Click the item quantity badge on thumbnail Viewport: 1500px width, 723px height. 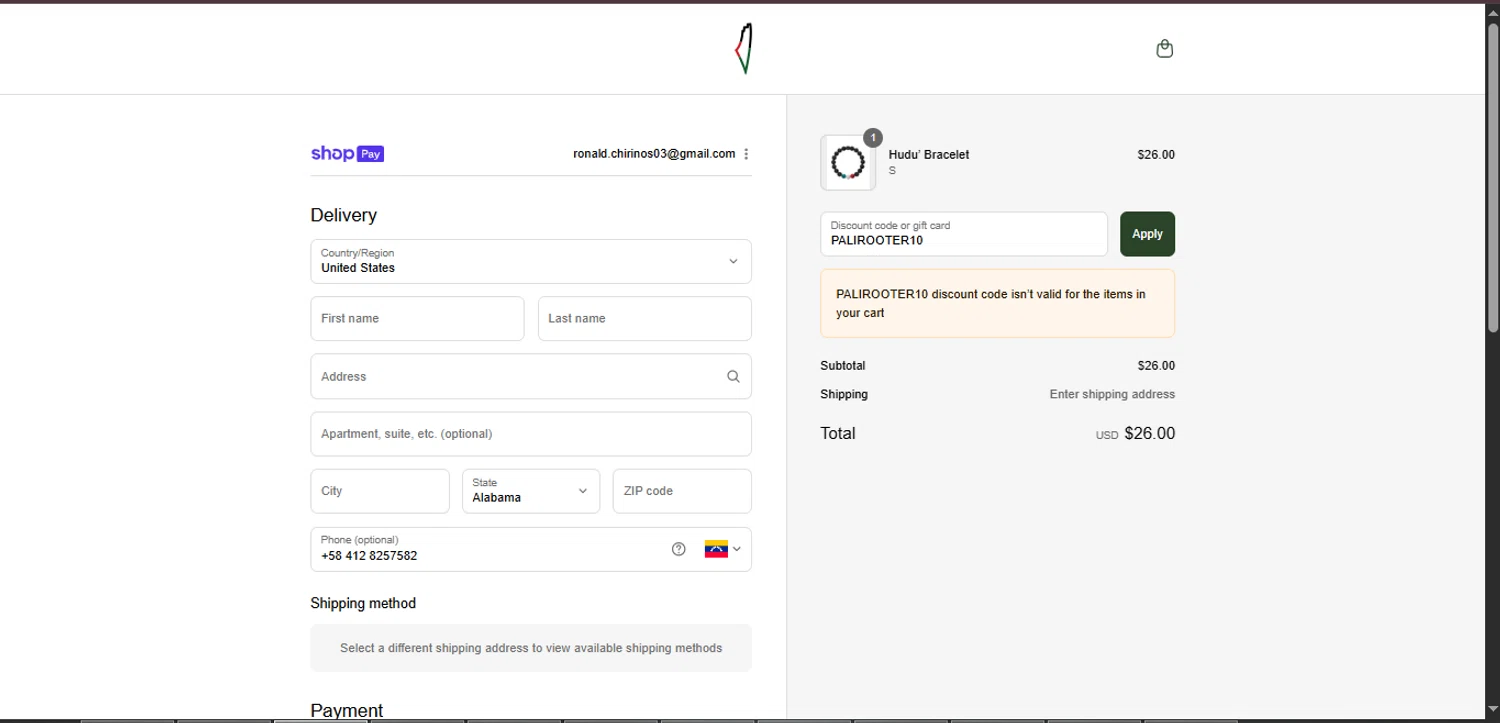873,138
